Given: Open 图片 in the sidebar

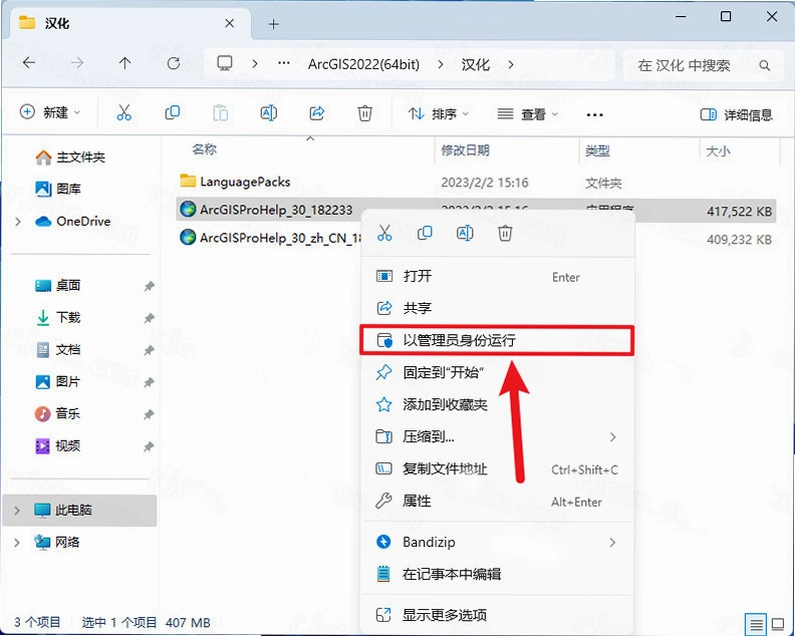Looking at the screenshot, I should (58, 381).
